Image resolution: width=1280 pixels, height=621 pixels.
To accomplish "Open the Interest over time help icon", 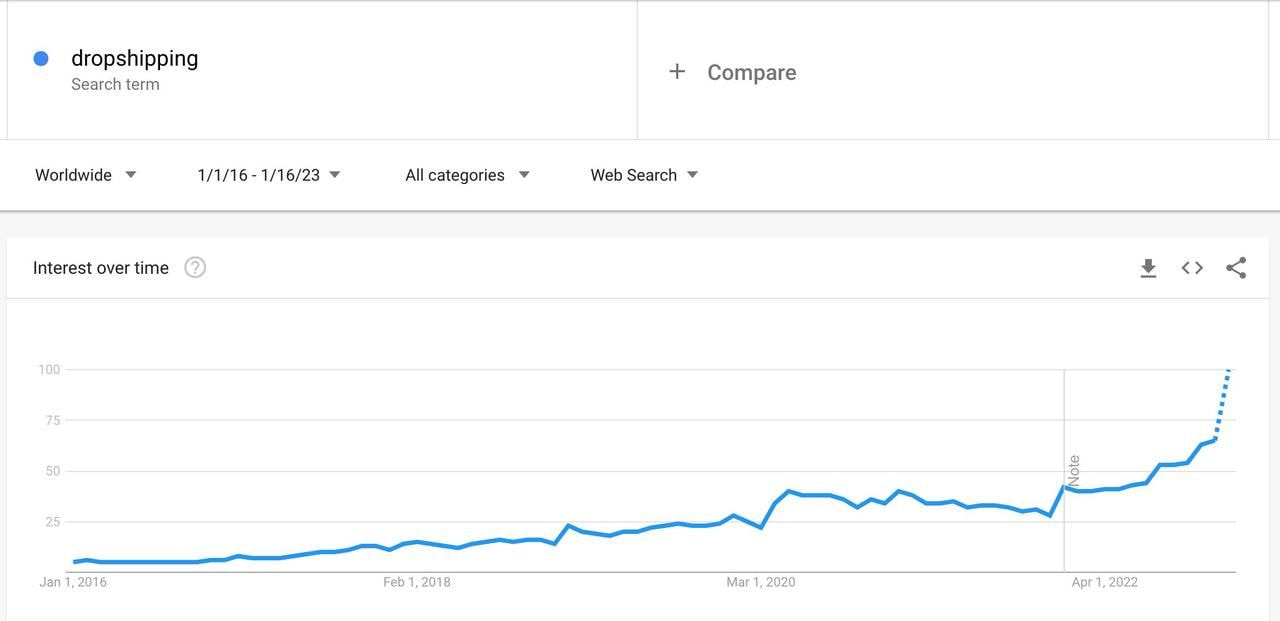I will click(x=195, y=267).
